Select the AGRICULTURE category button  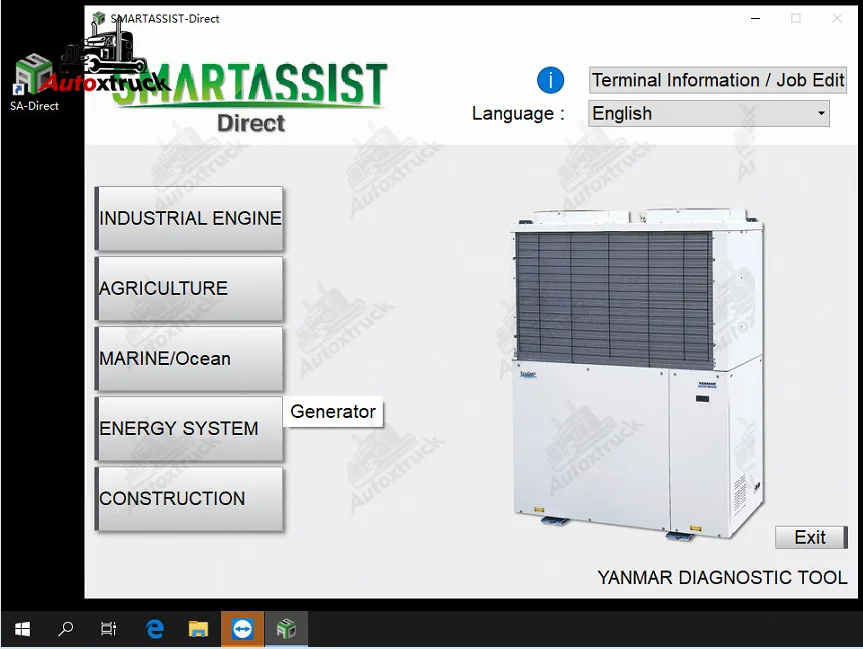189,288
